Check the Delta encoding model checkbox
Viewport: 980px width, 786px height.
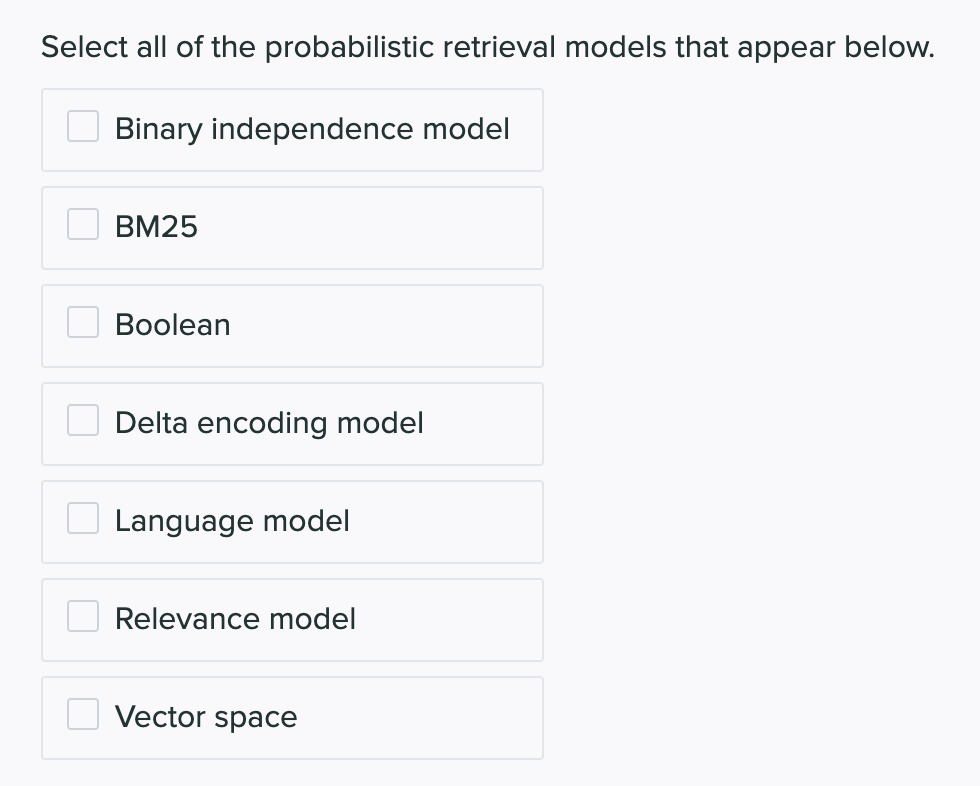(83, 420)
